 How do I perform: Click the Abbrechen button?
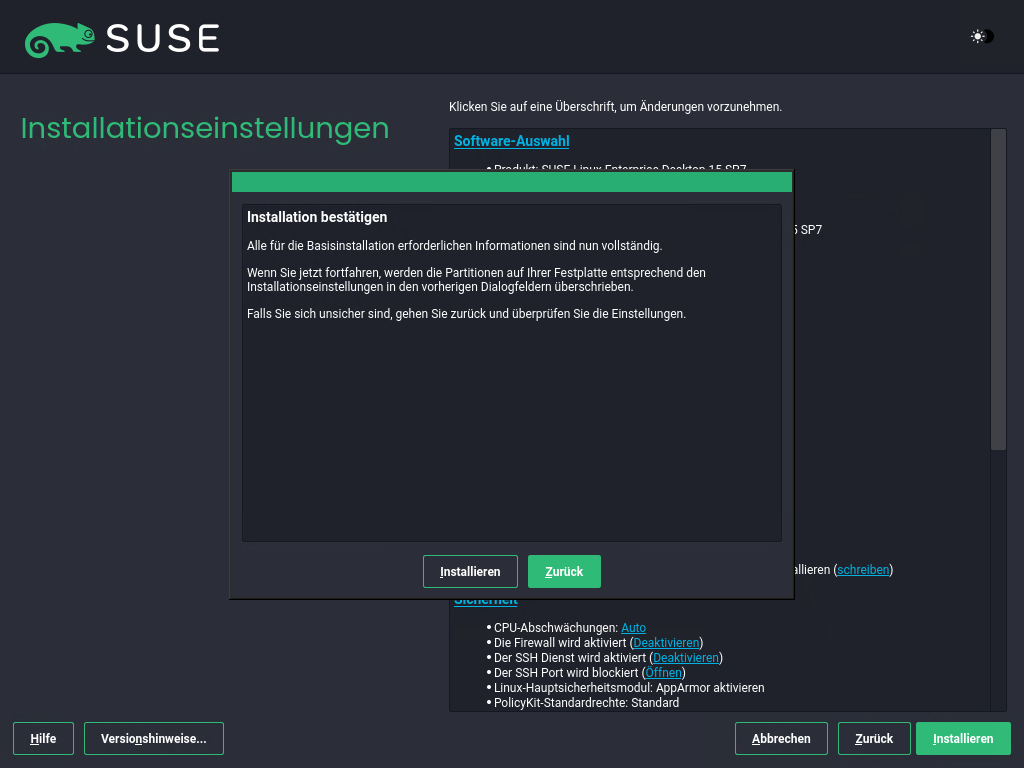(781, 739)
